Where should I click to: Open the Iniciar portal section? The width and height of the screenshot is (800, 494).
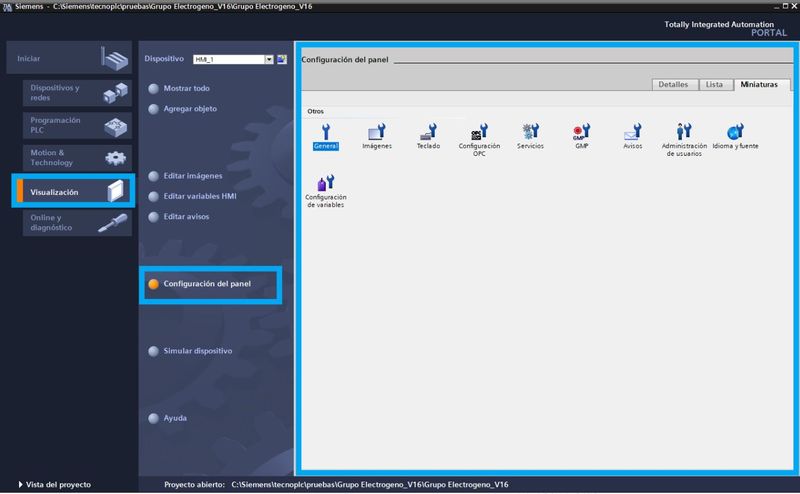click(69, 58)
